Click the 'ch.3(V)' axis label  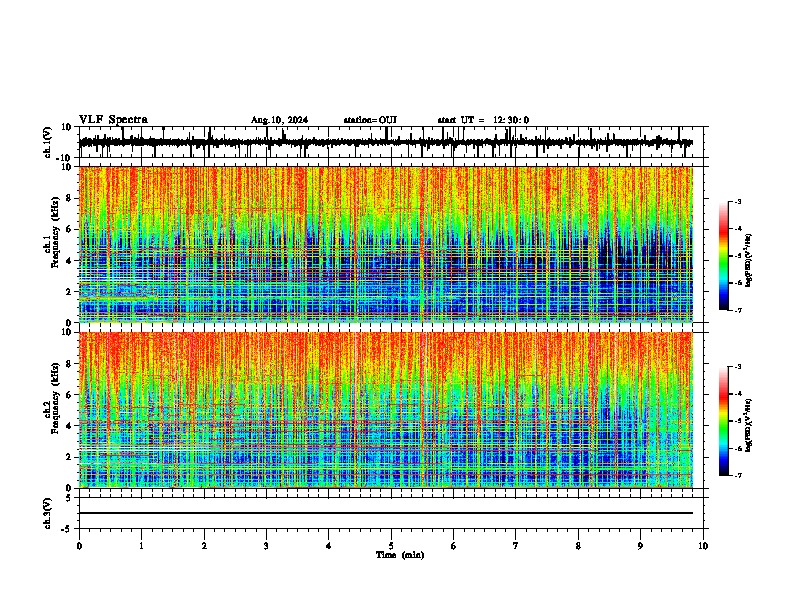[48, 513]
